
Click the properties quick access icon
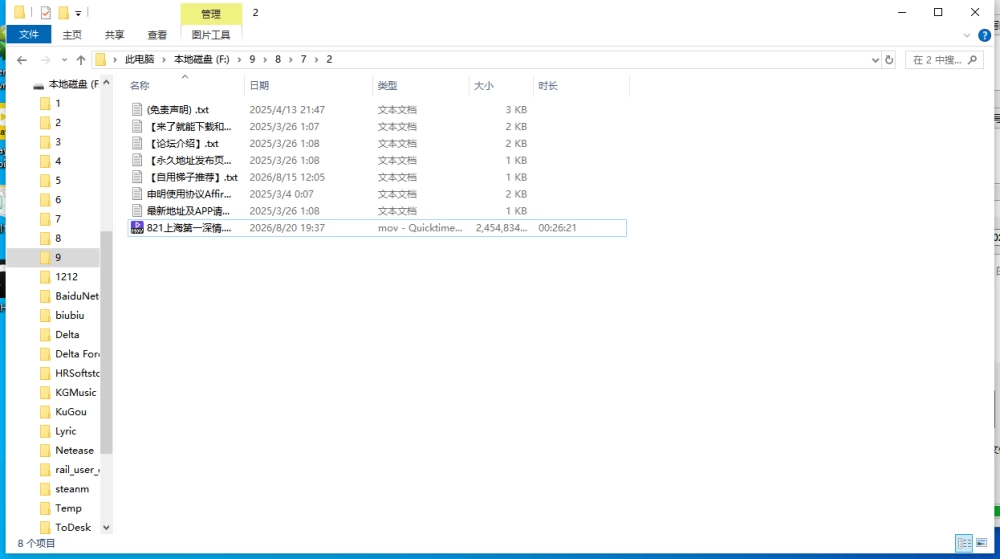click(45, 13)
